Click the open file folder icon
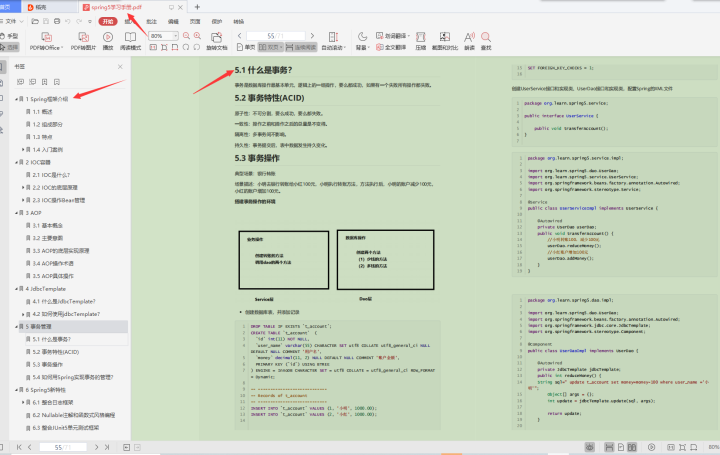720x455 pixels. pos(35,21)
